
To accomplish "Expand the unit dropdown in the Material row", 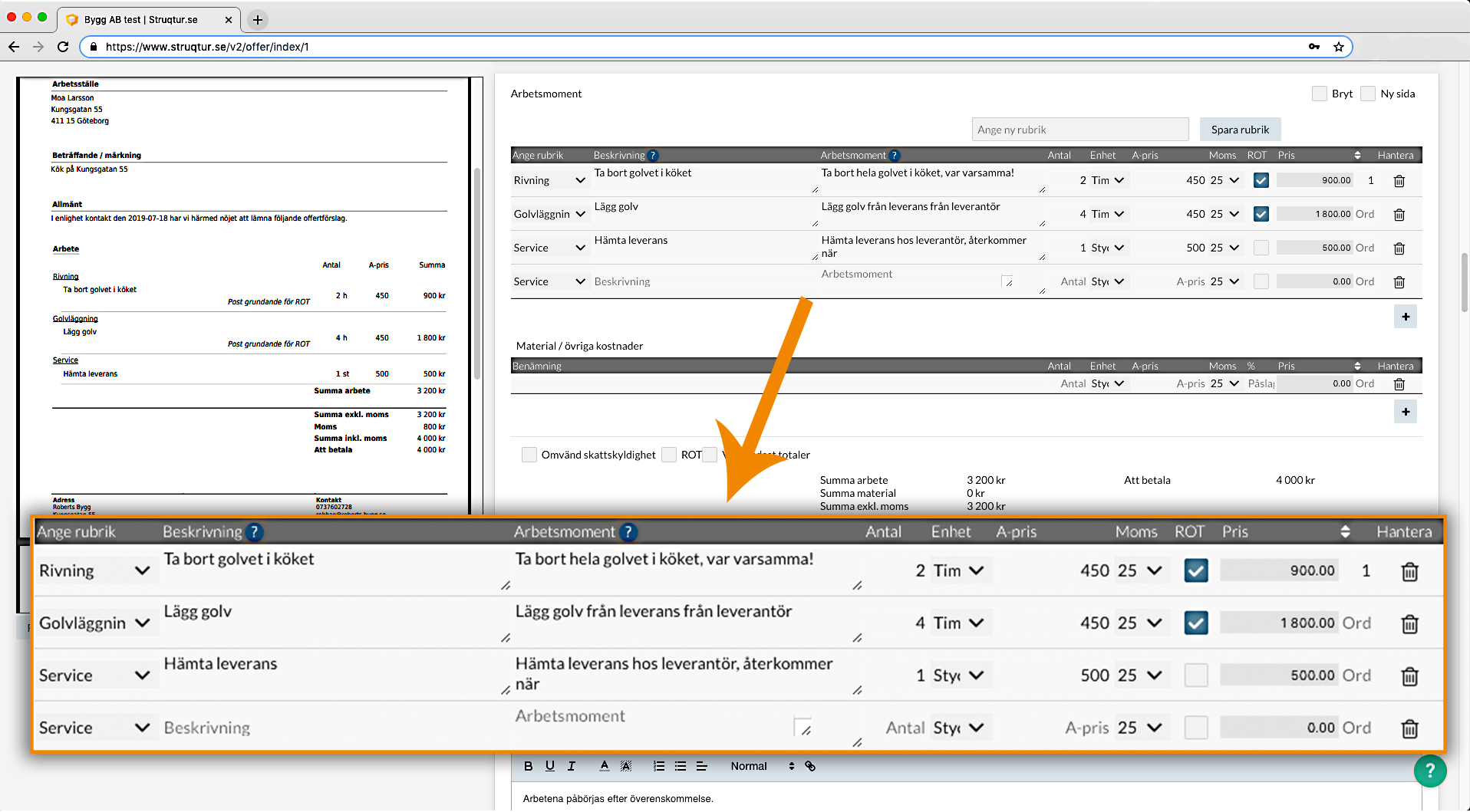I will pyautogui.click(x=1108, y=383).
